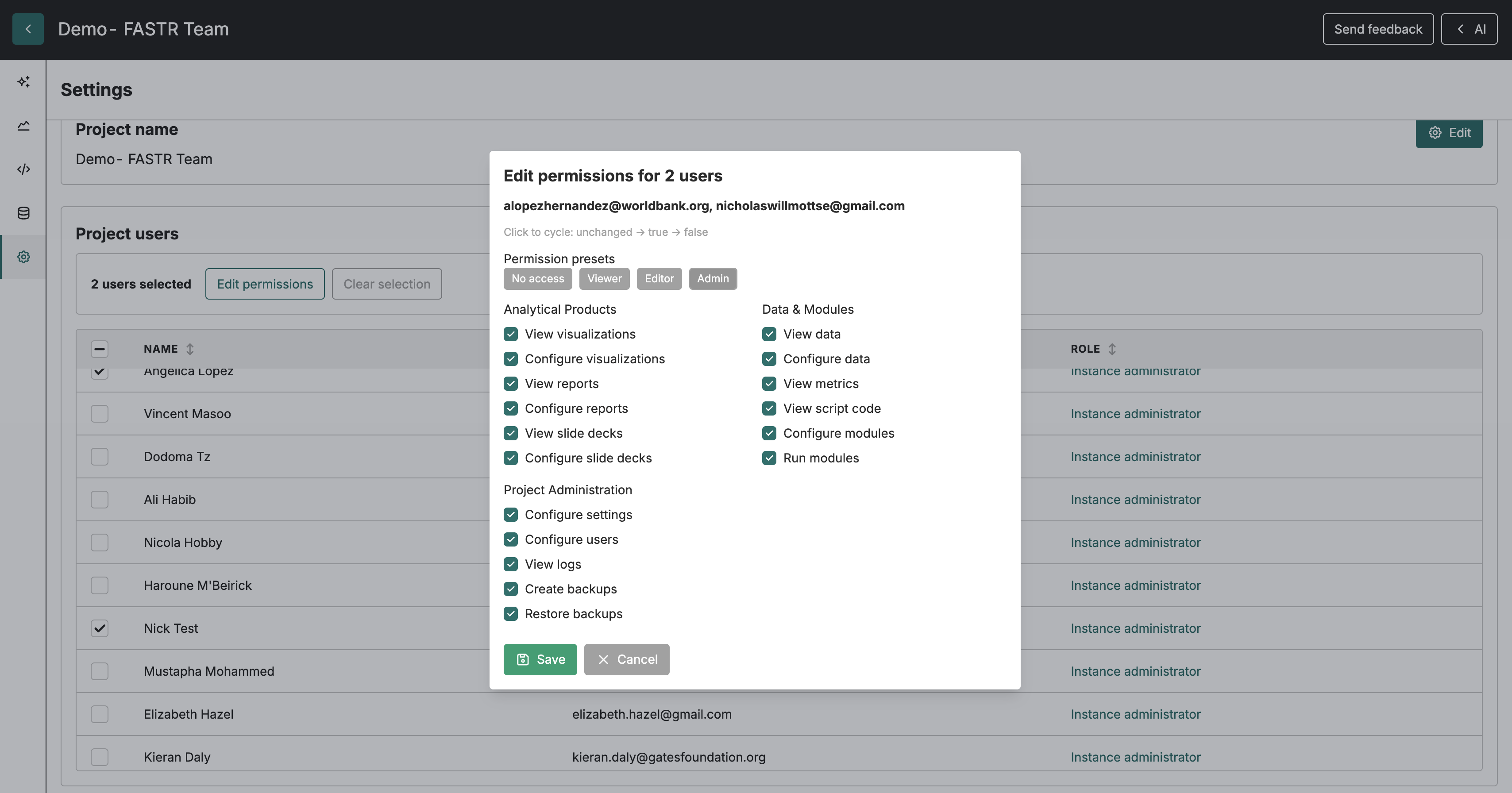Open the settings gear sidebar icon
Viewport: 1512px width, 793px height.
[x=23, y=257]
